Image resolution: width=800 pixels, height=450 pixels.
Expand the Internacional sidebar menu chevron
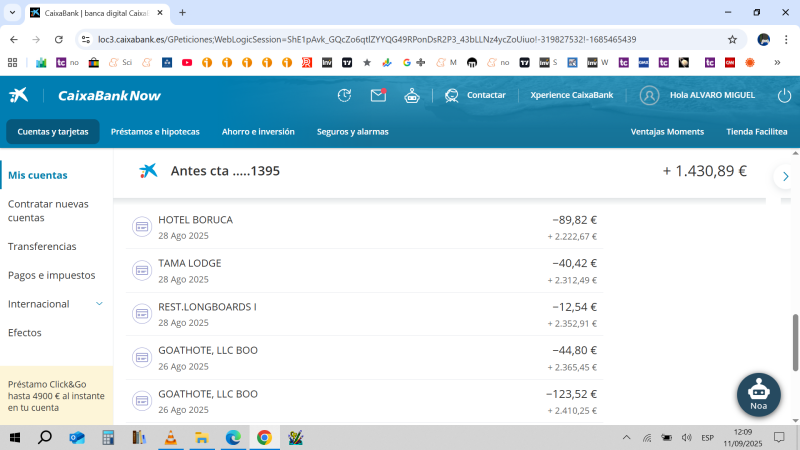(x=99, y=304)
